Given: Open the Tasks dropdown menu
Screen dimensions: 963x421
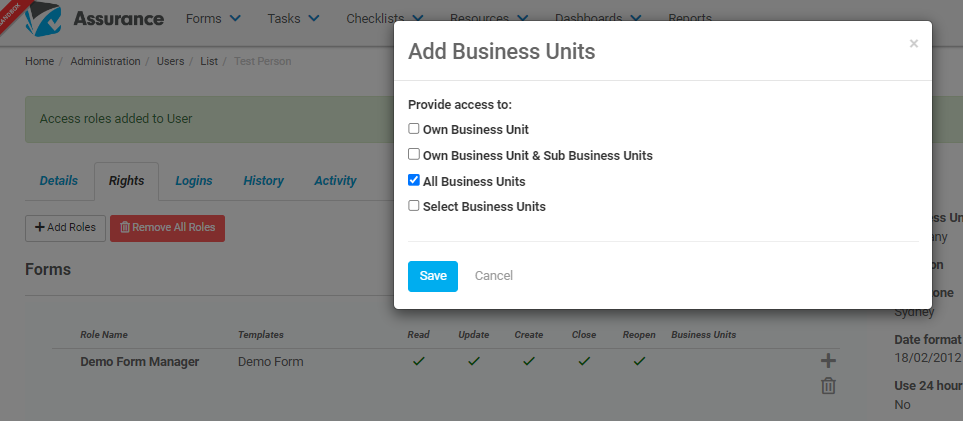Looking at the screenshot, I should coord(294,18).
